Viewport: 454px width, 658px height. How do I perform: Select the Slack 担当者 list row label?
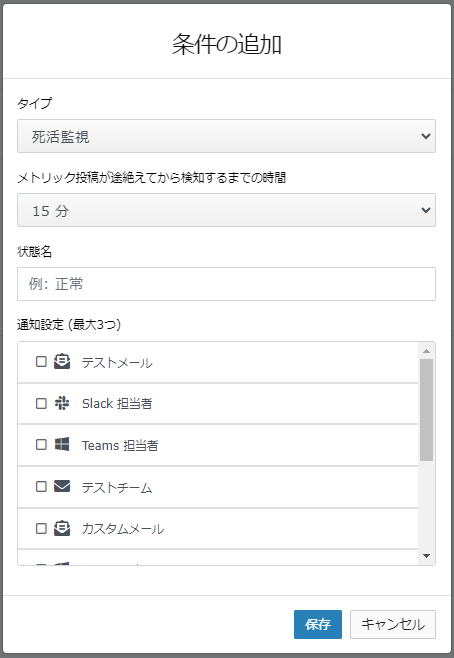pos(117,403)
